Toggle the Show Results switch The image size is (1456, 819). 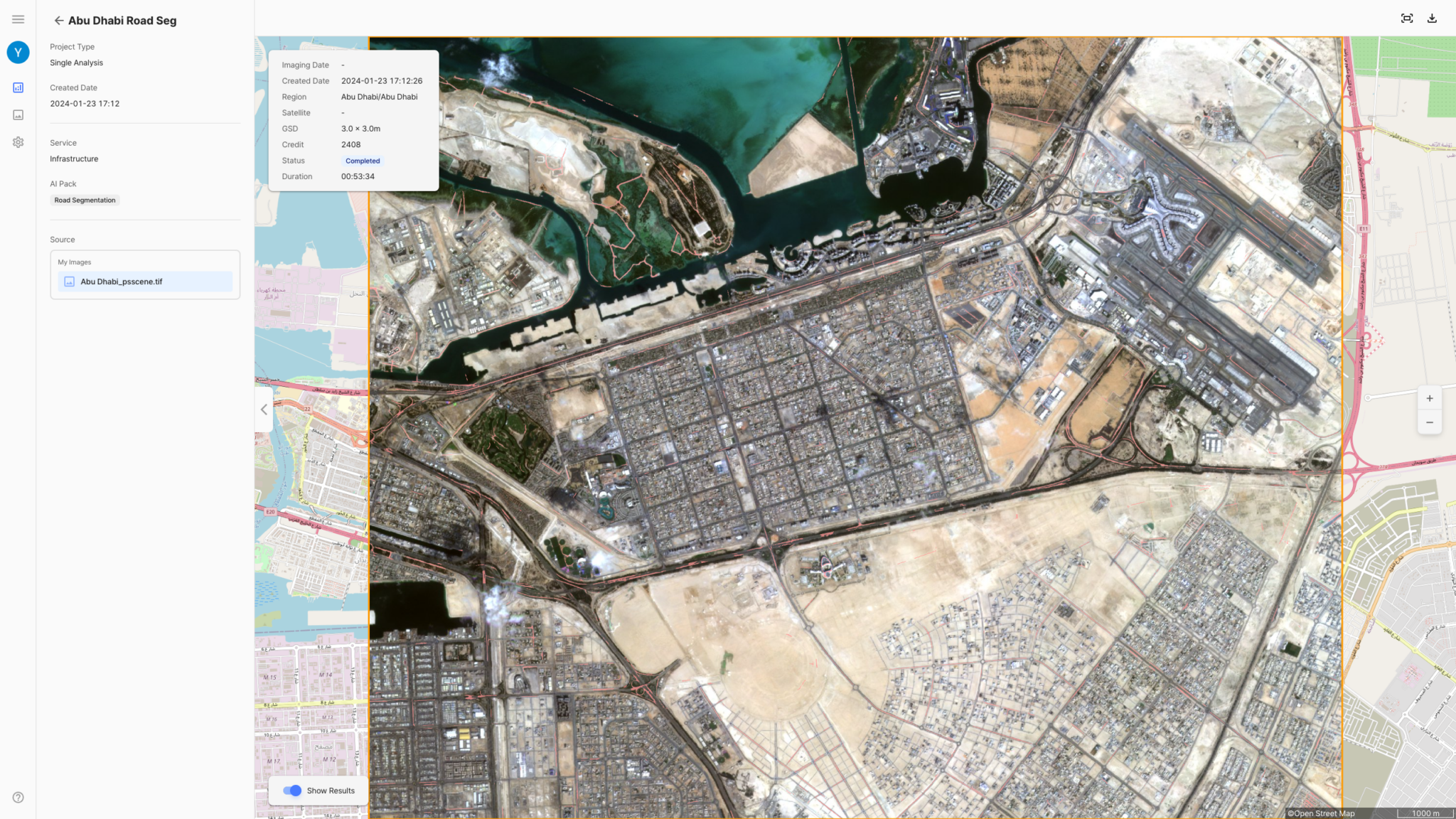(291, 791)
